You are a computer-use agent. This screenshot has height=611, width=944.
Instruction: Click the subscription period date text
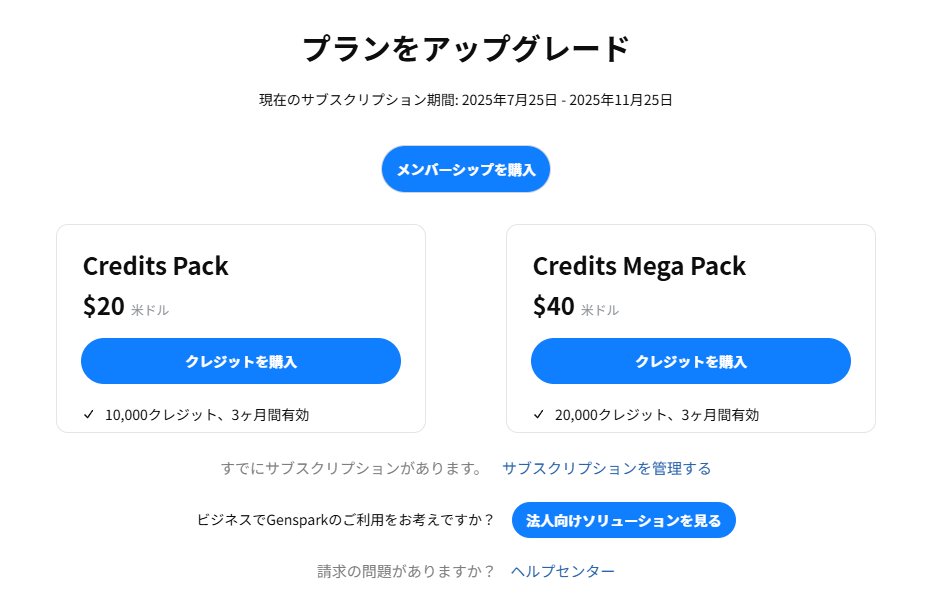tap(465, 100)
